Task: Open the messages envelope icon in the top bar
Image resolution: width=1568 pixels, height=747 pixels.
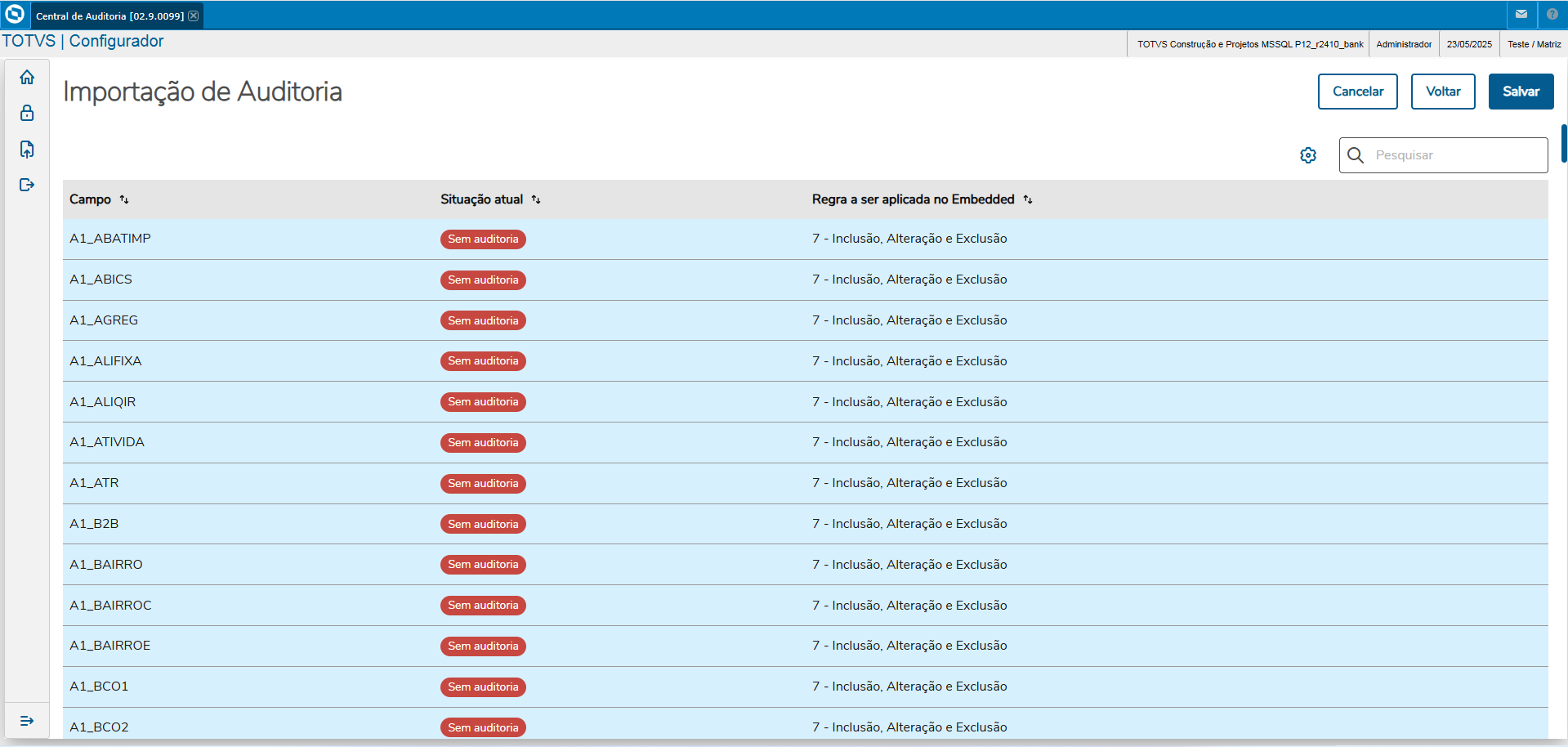Action: (x=1521, y=15)
